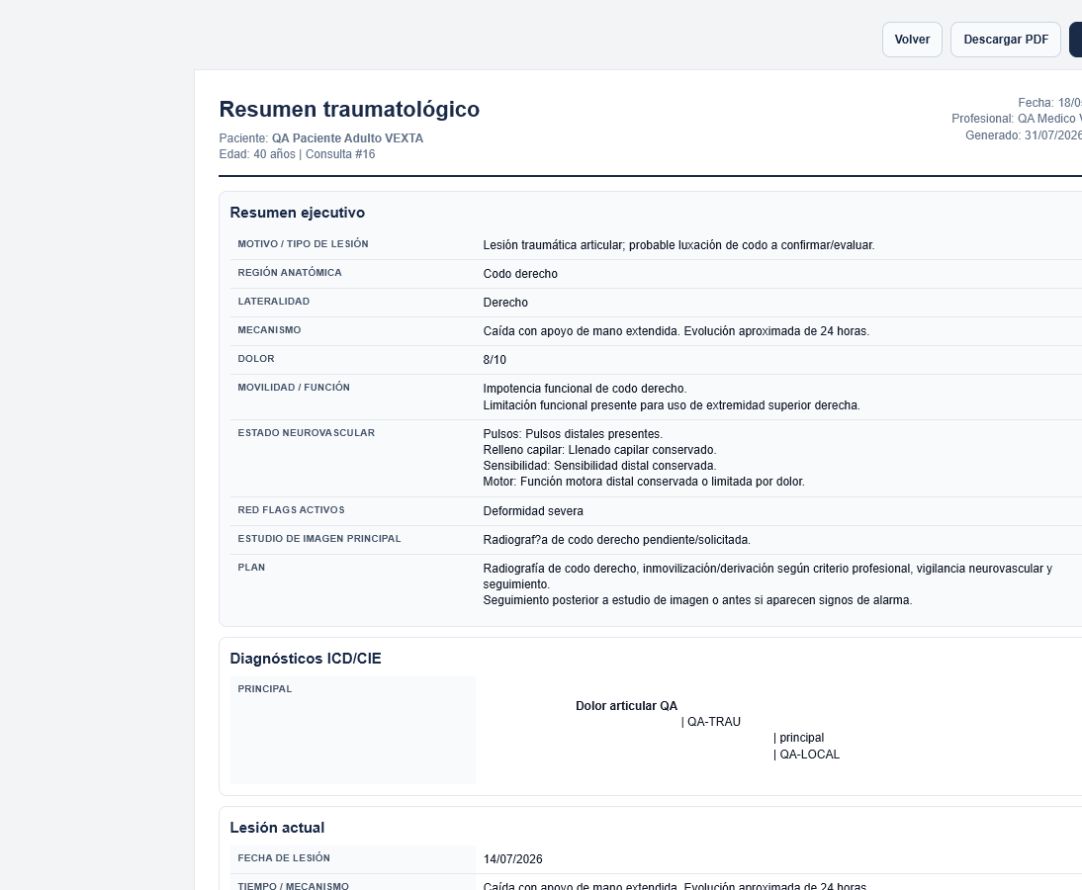Click the 'Diagnósticos ICD/CIE' section heading
Image resolution: width=1082 pixels, height=890 pixels.
305,658
